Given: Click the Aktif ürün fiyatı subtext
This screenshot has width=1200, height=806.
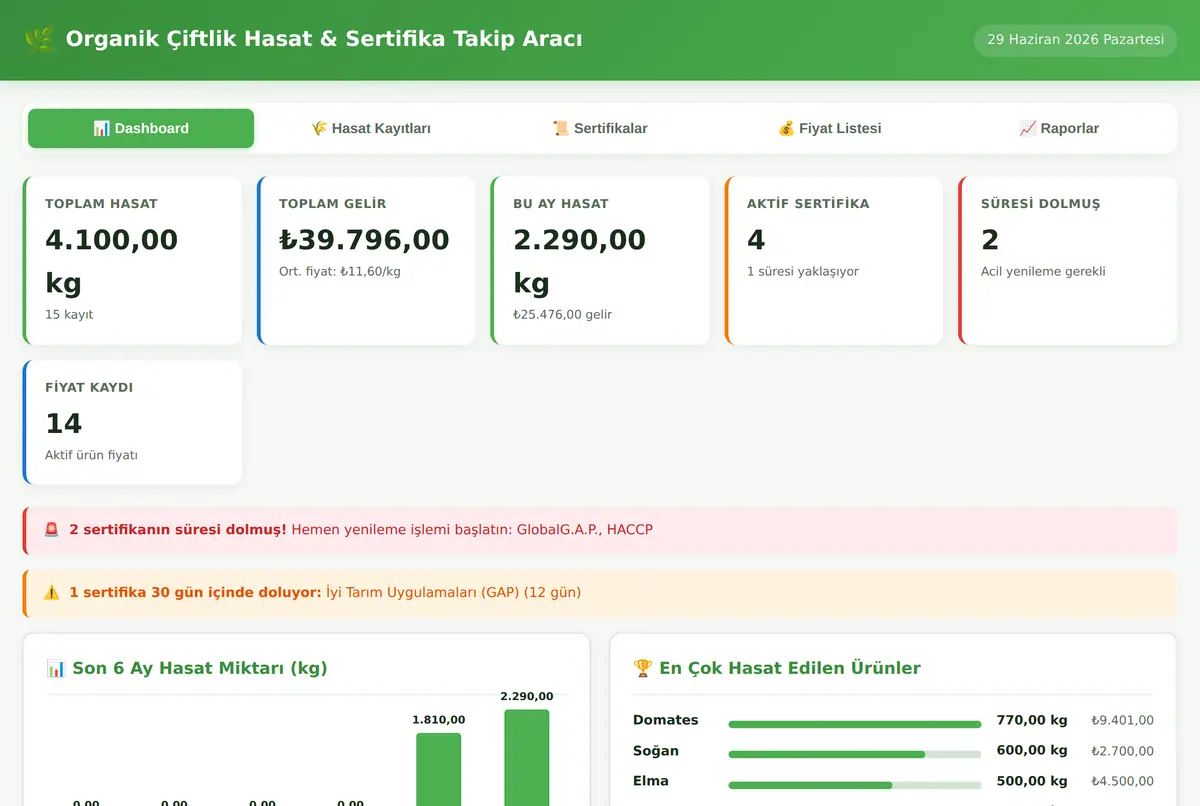Looking at the screenshot, I should click(91, 455).
